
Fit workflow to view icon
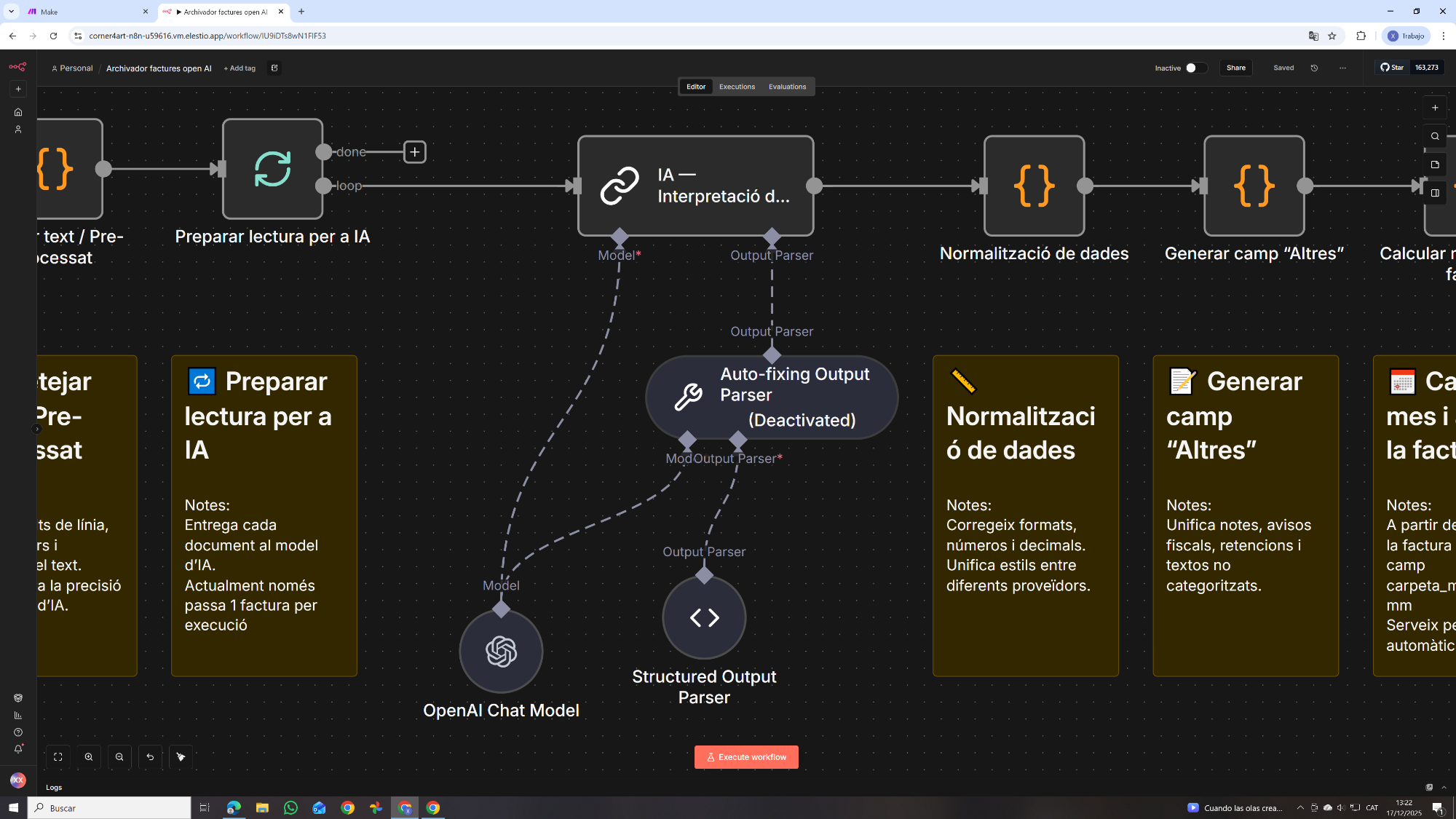coord(58,757)
